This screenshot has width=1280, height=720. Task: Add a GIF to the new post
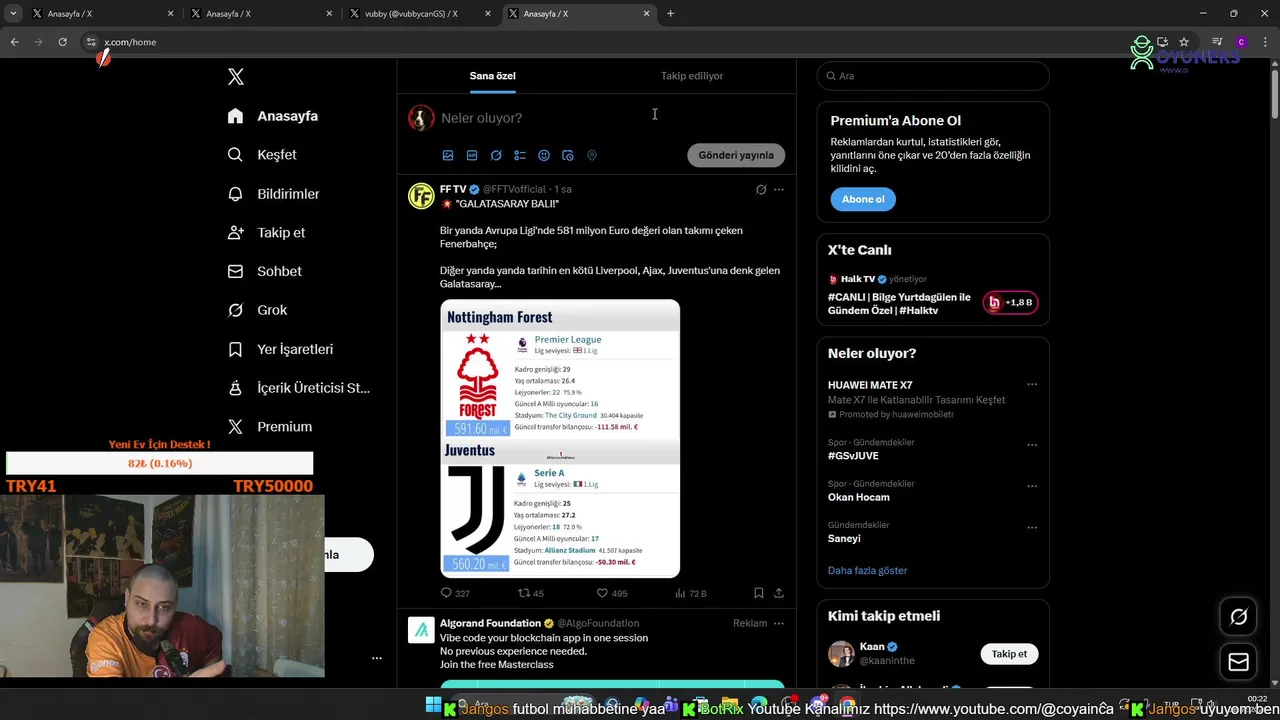[472, 155]
